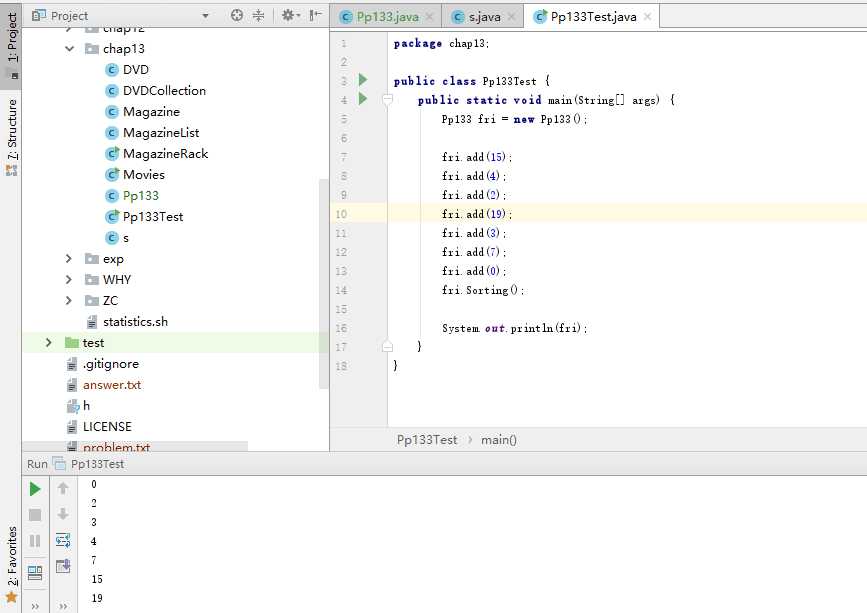
Task: Switch to the Pp133.java tab
Action: [387, 17]
